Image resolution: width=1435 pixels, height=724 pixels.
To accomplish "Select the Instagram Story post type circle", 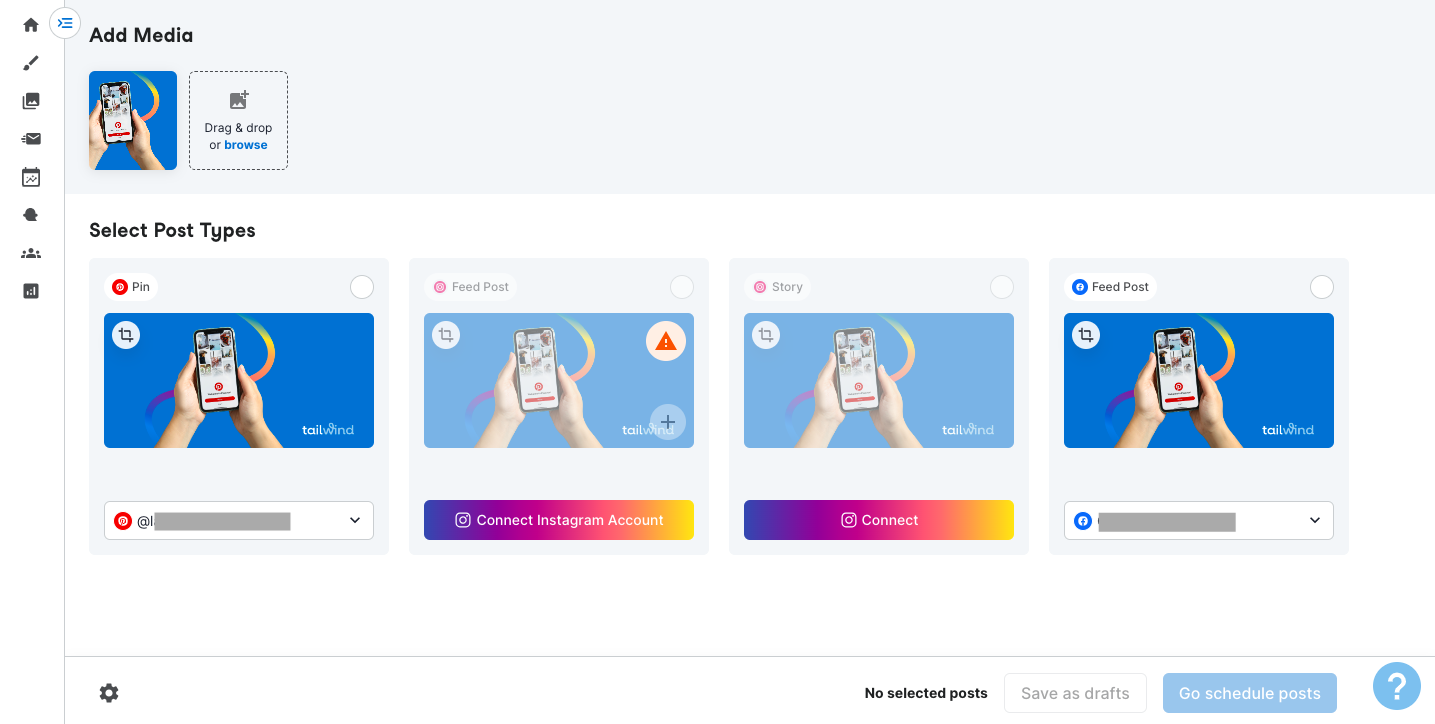I will point(1002,287).
